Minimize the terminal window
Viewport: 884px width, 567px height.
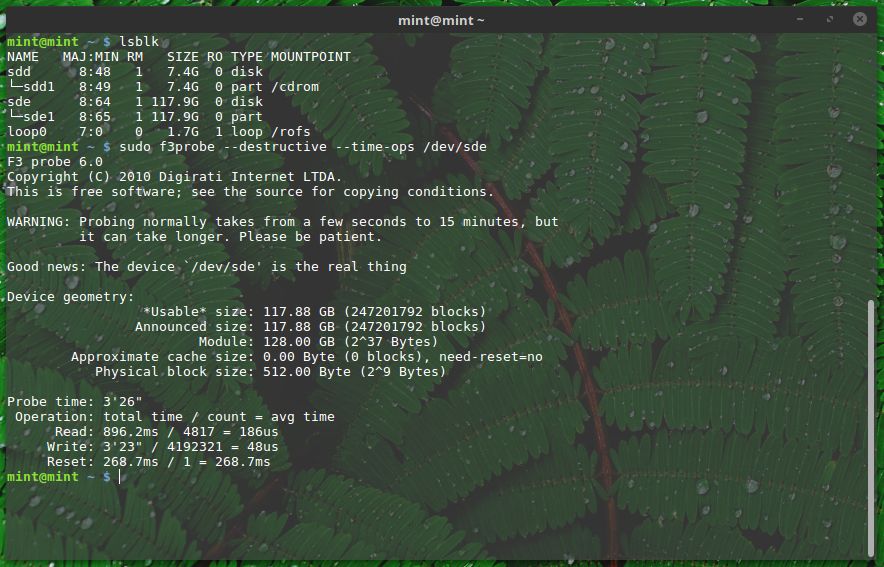pyautogui.click(x=799, y=19)
